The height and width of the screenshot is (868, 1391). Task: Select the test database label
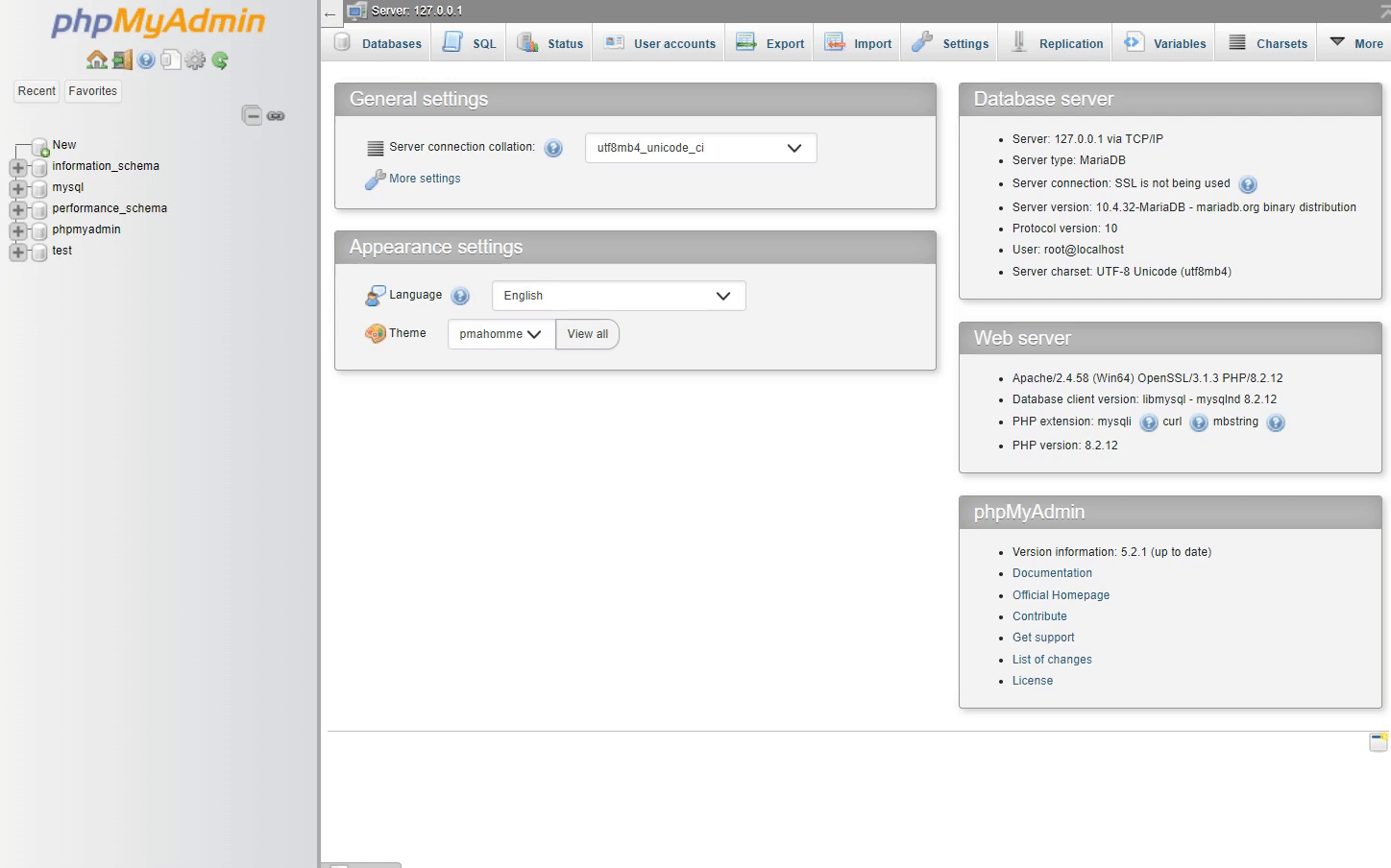click(62, 251)
